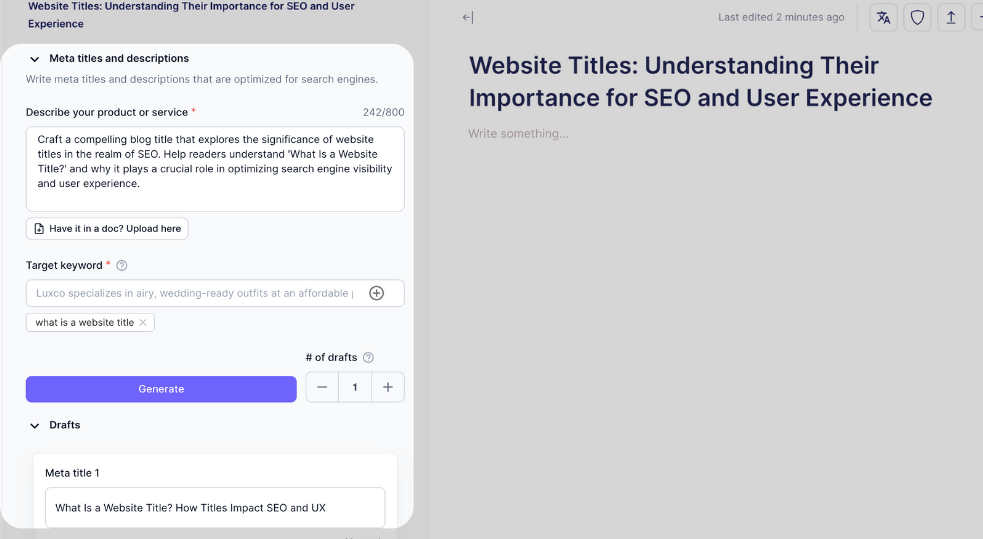Collapse the editor panel arrow icon
The height and width of the screenshot is (539, 983).
pos(468,17)
